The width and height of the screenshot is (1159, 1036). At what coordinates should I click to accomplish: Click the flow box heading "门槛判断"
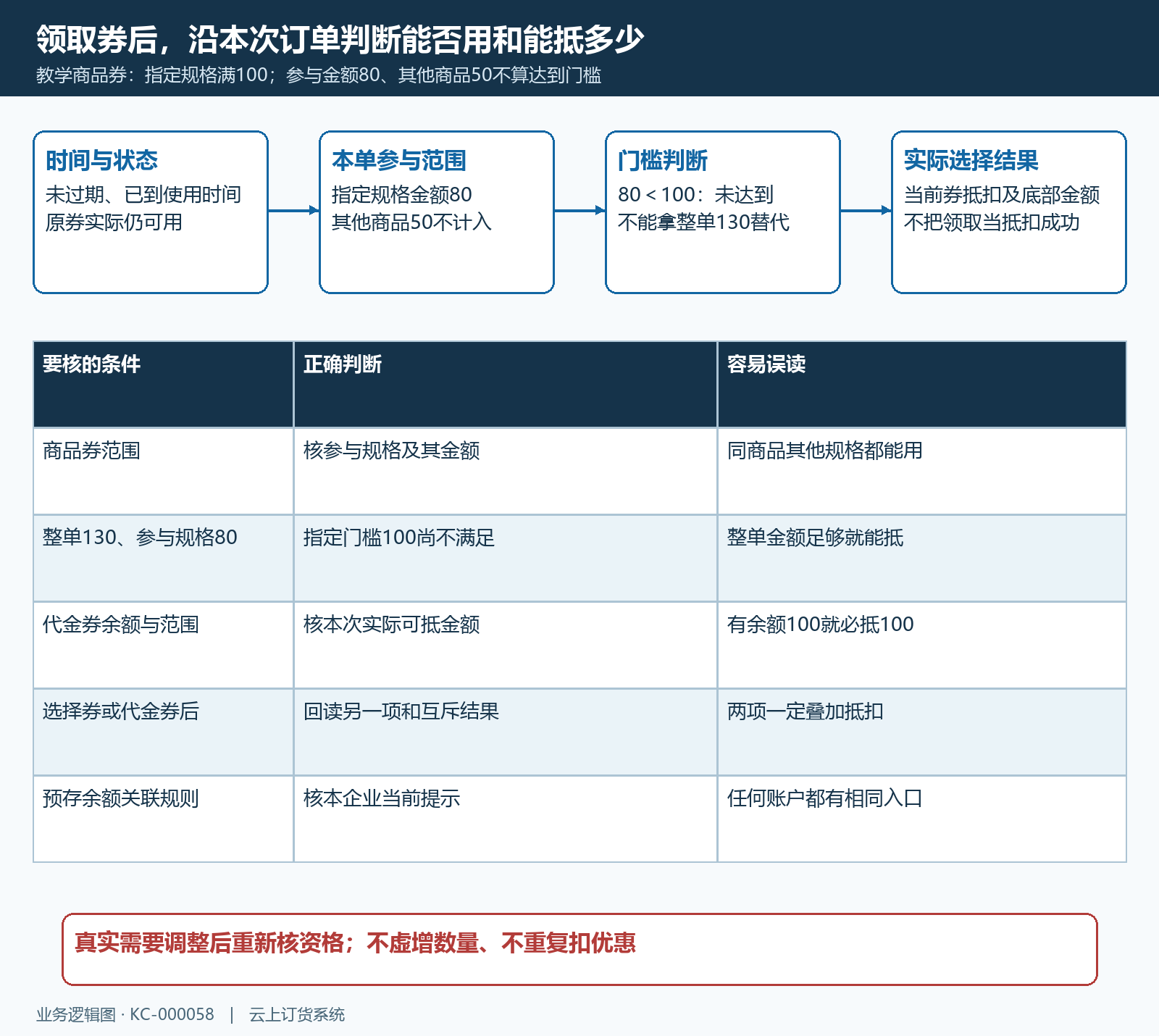click(x=663, y=160)
